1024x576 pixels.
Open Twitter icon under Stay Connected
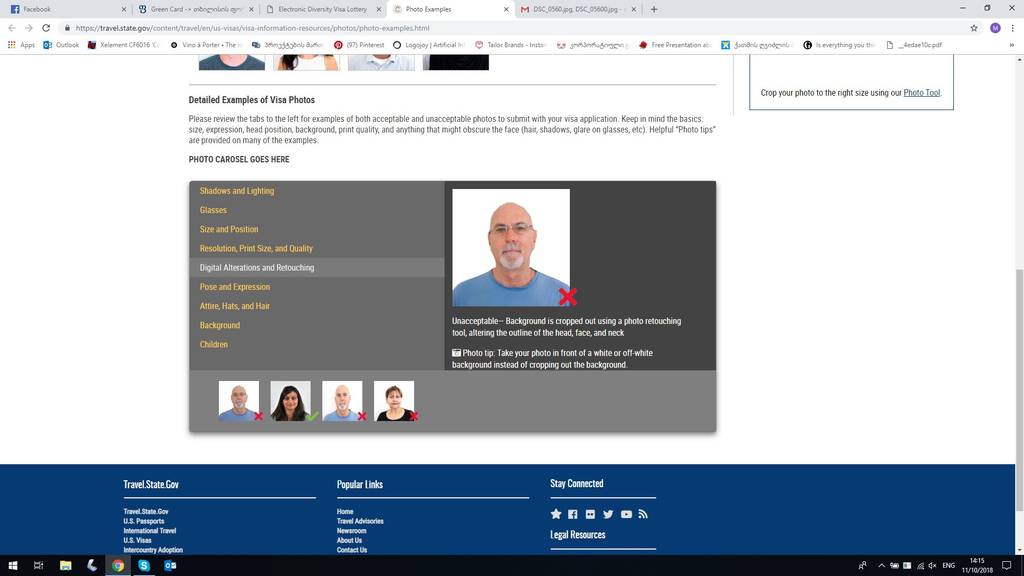click(x=608, y=514)
